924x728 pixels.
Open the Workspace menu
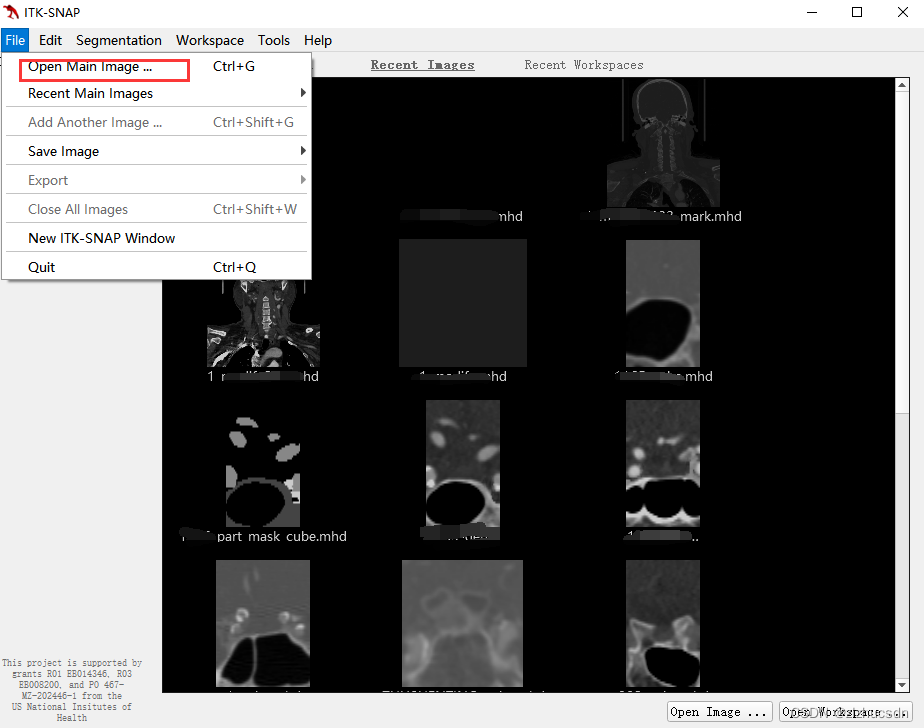210,40
